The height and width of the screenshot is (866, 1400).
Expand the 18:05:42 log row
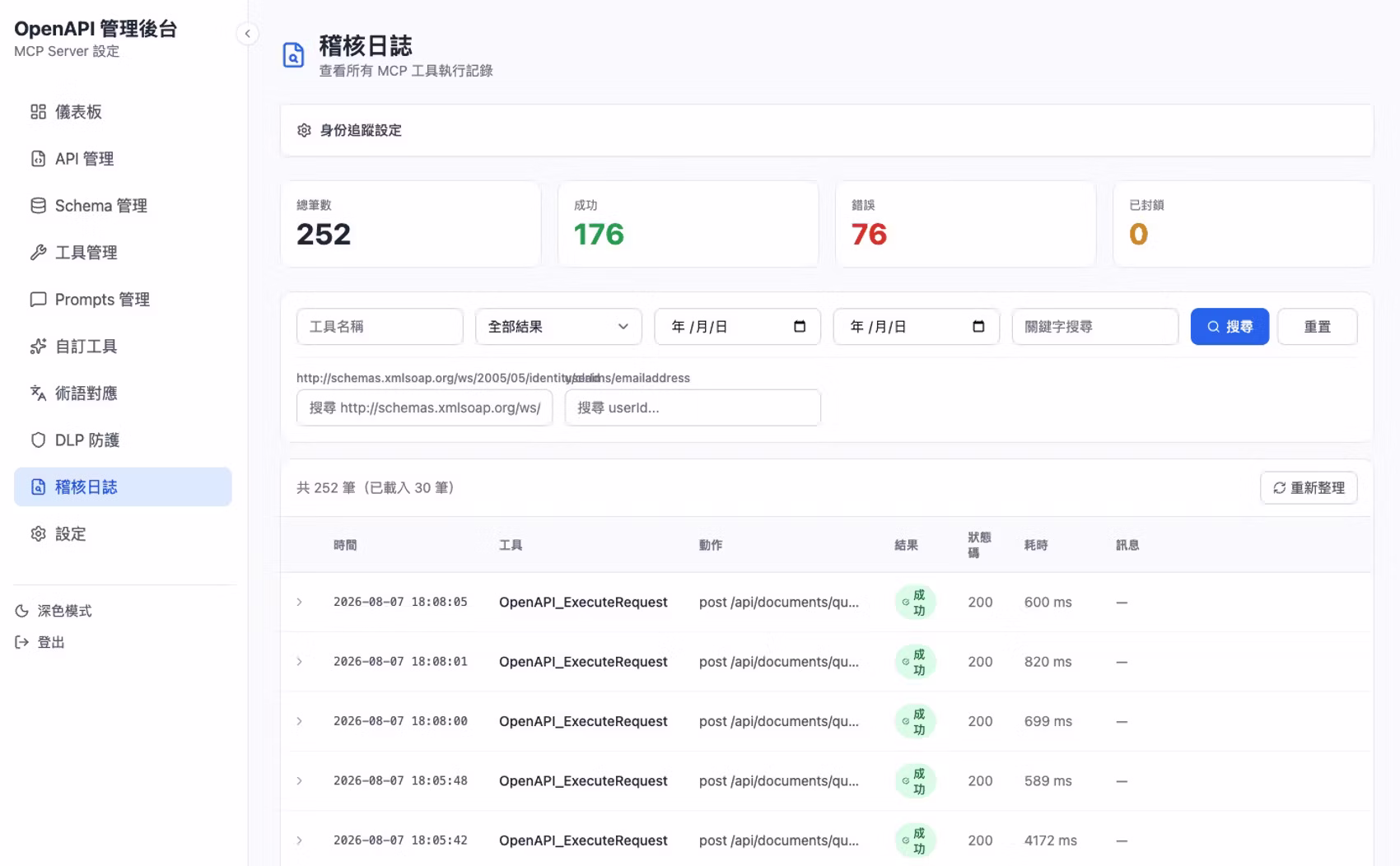click(300, 840)
